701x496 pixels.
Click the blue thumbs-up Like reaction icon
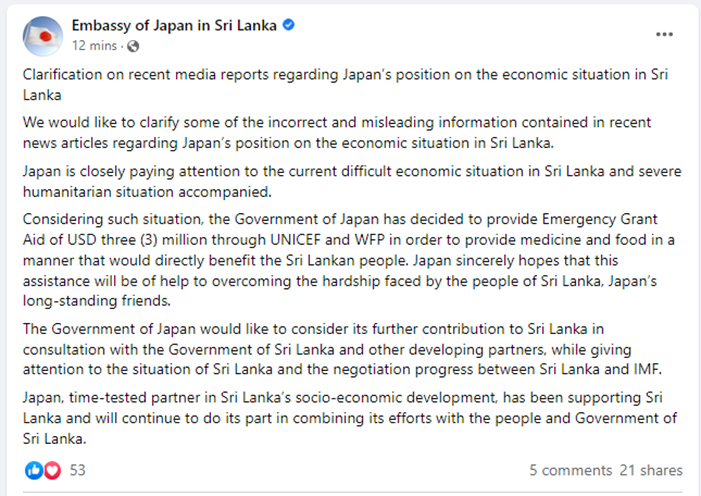(34, 470)
